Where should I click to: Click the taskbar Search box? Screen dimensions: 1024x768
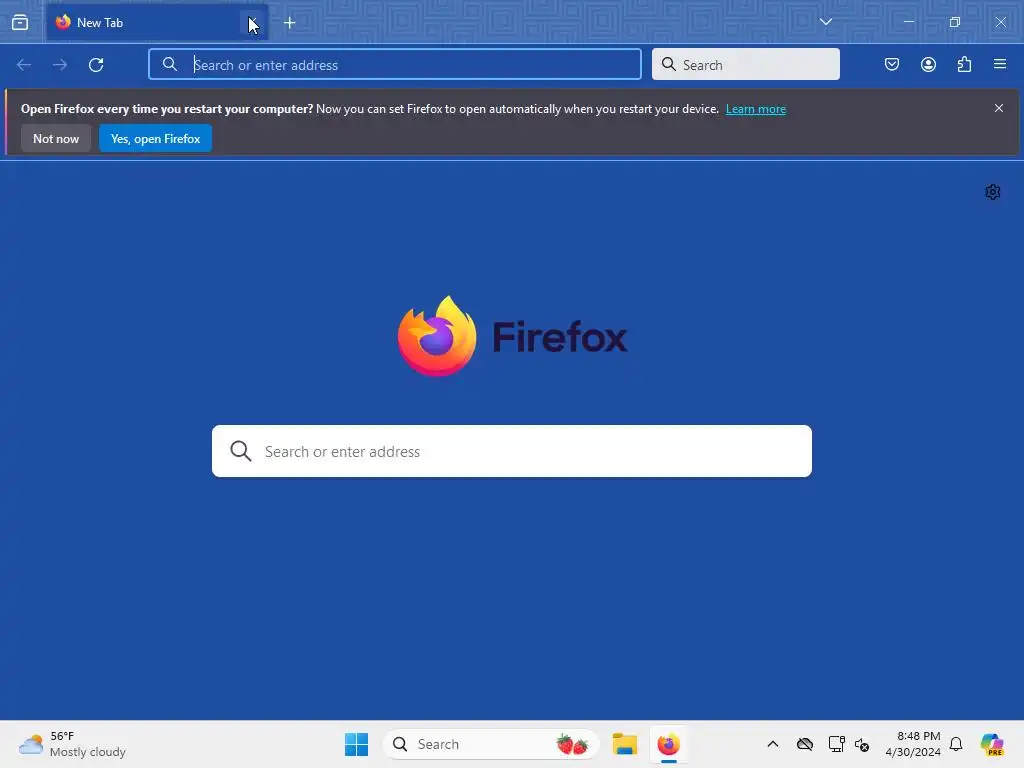pyautogui.click(x=490, y=744)
